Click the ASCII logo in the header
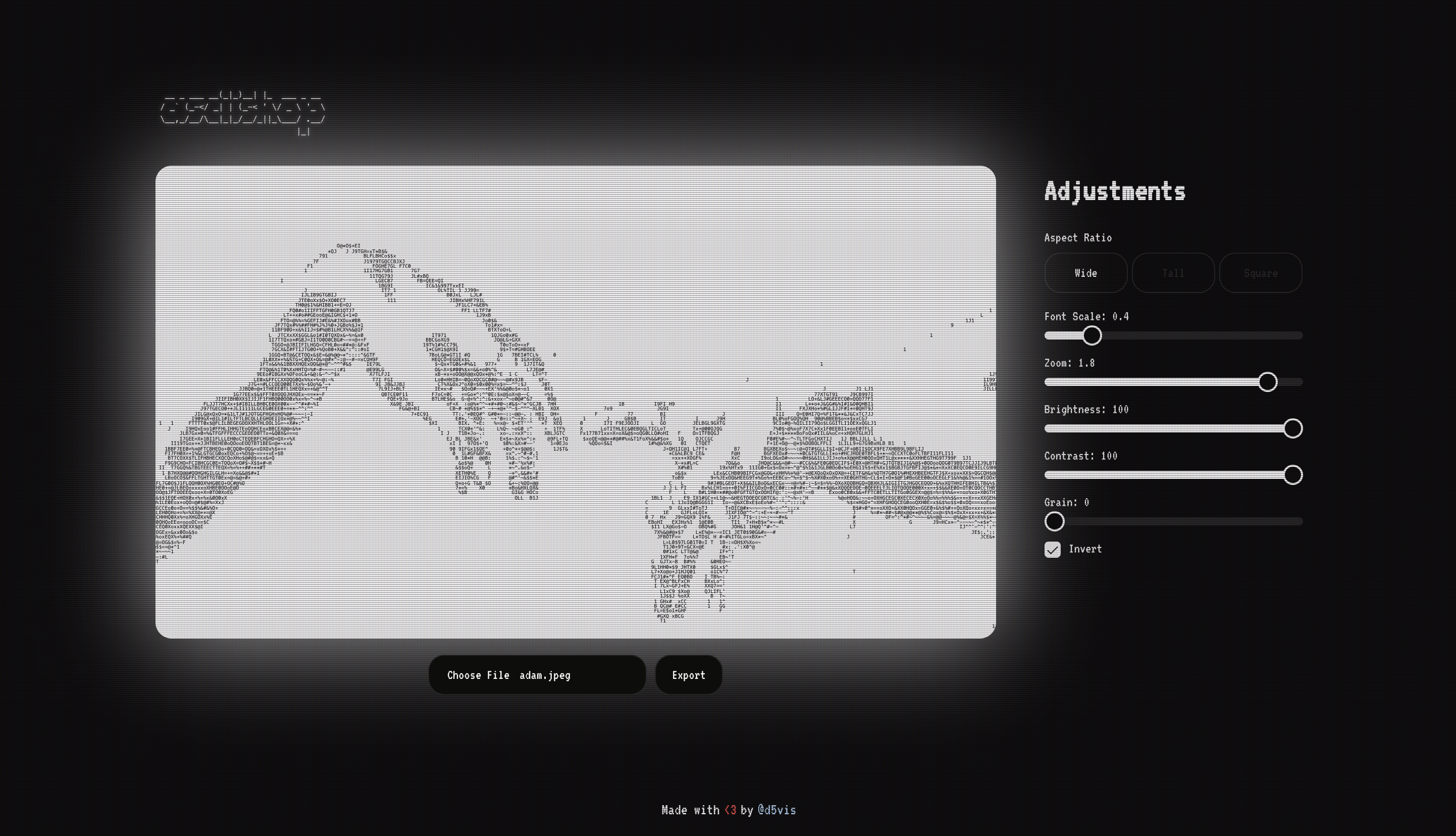 [x=243, y=113]
